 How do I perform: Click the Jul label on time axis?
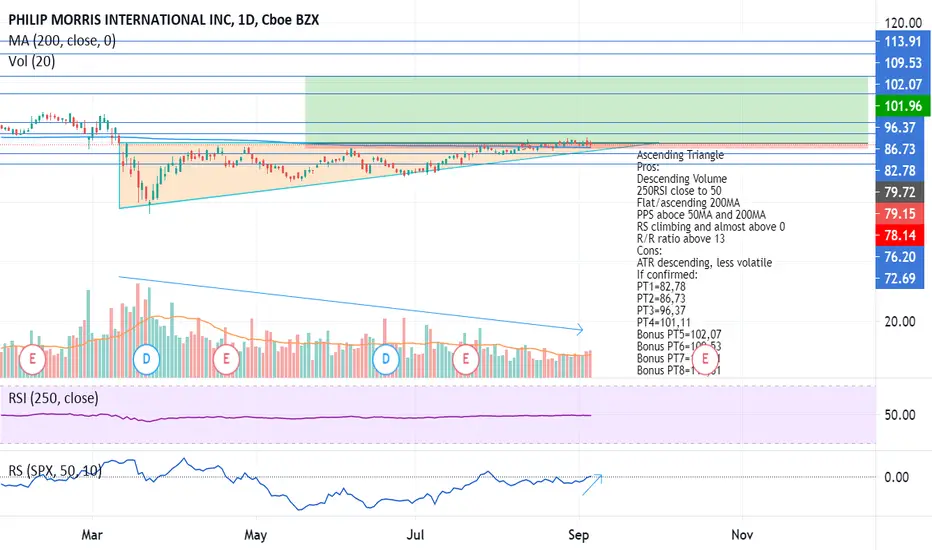(415, 535)
